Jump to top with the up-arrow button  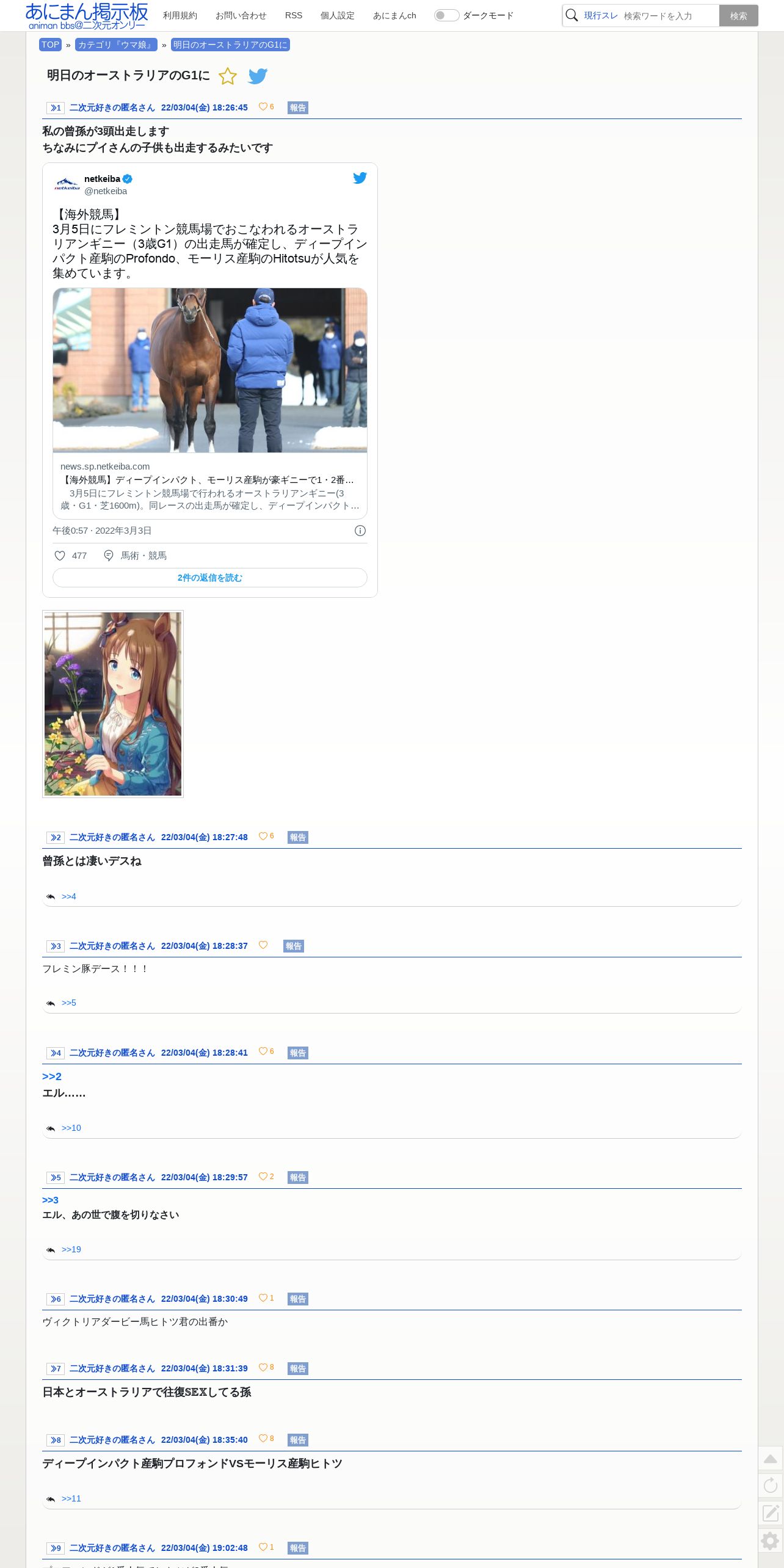click(x=771, y=1459)
